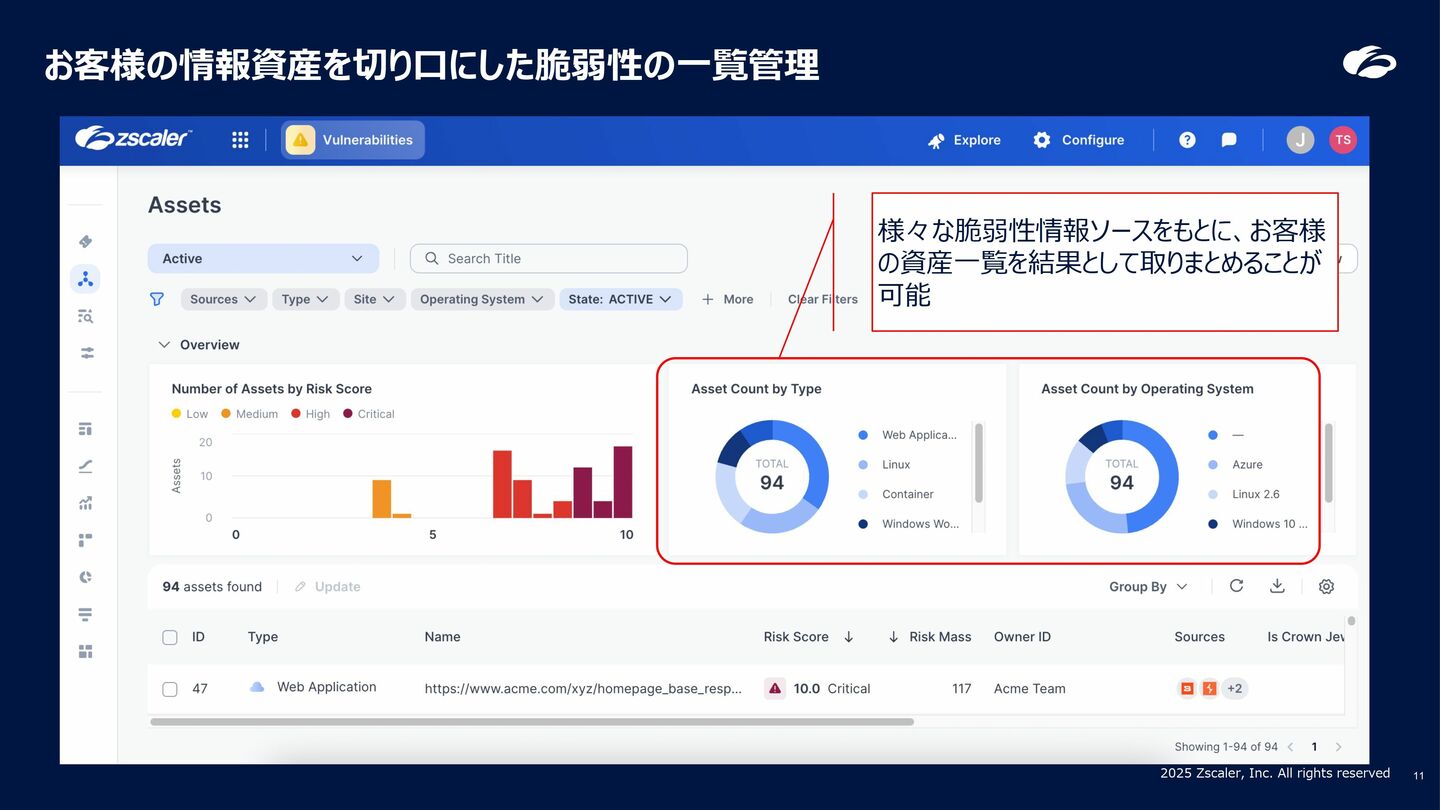The height and width of the screenshot is (810, 1440).
Task: Click the help question mark icon
Action: click(1187, 140)
